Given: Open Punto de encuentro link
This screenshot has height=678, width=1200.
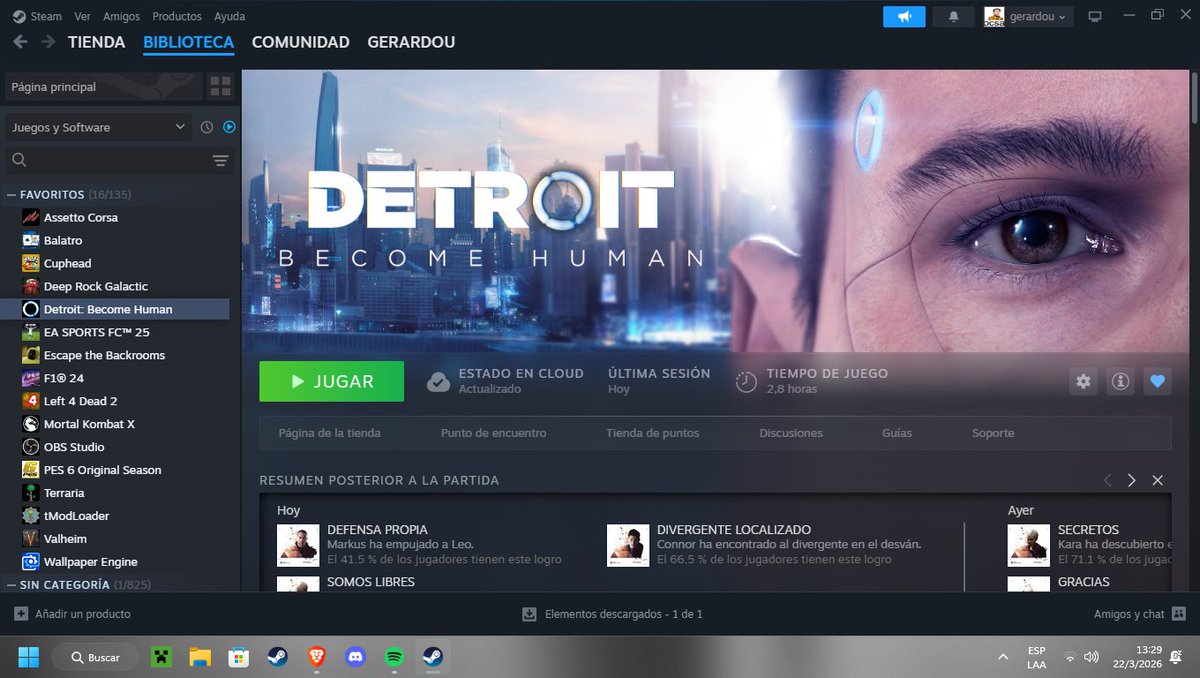Looking at the screenshot, I should (x=493, y=433).
